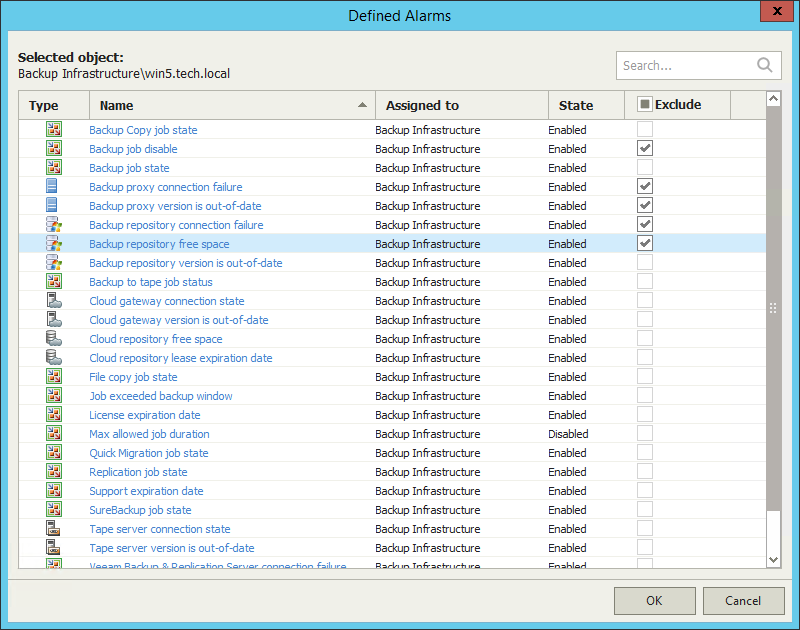Check Exclude for Backup job state
This screenshot has width=800, height=630.
[x=645, y=167]
